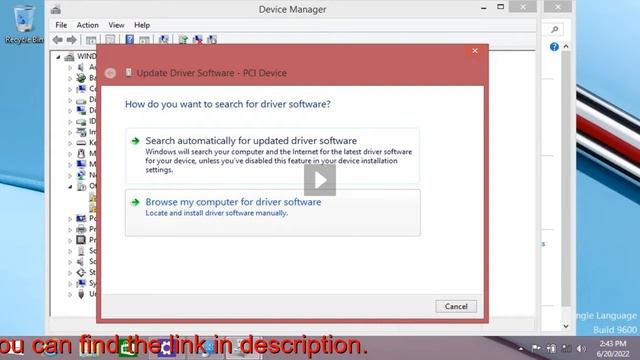The height and width of the screenshot is (360, 640).
Task: Collapse the root computer node in device tree
Action: (x=58, y=57)
